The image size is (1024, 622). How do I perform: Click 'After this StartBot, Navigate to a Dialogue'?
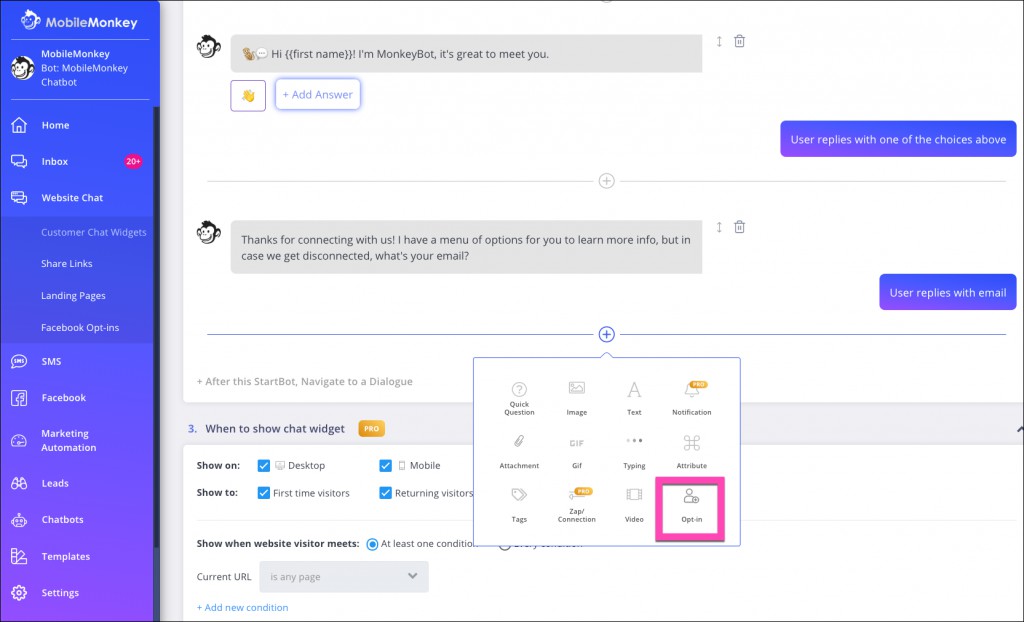click(304, 382)
